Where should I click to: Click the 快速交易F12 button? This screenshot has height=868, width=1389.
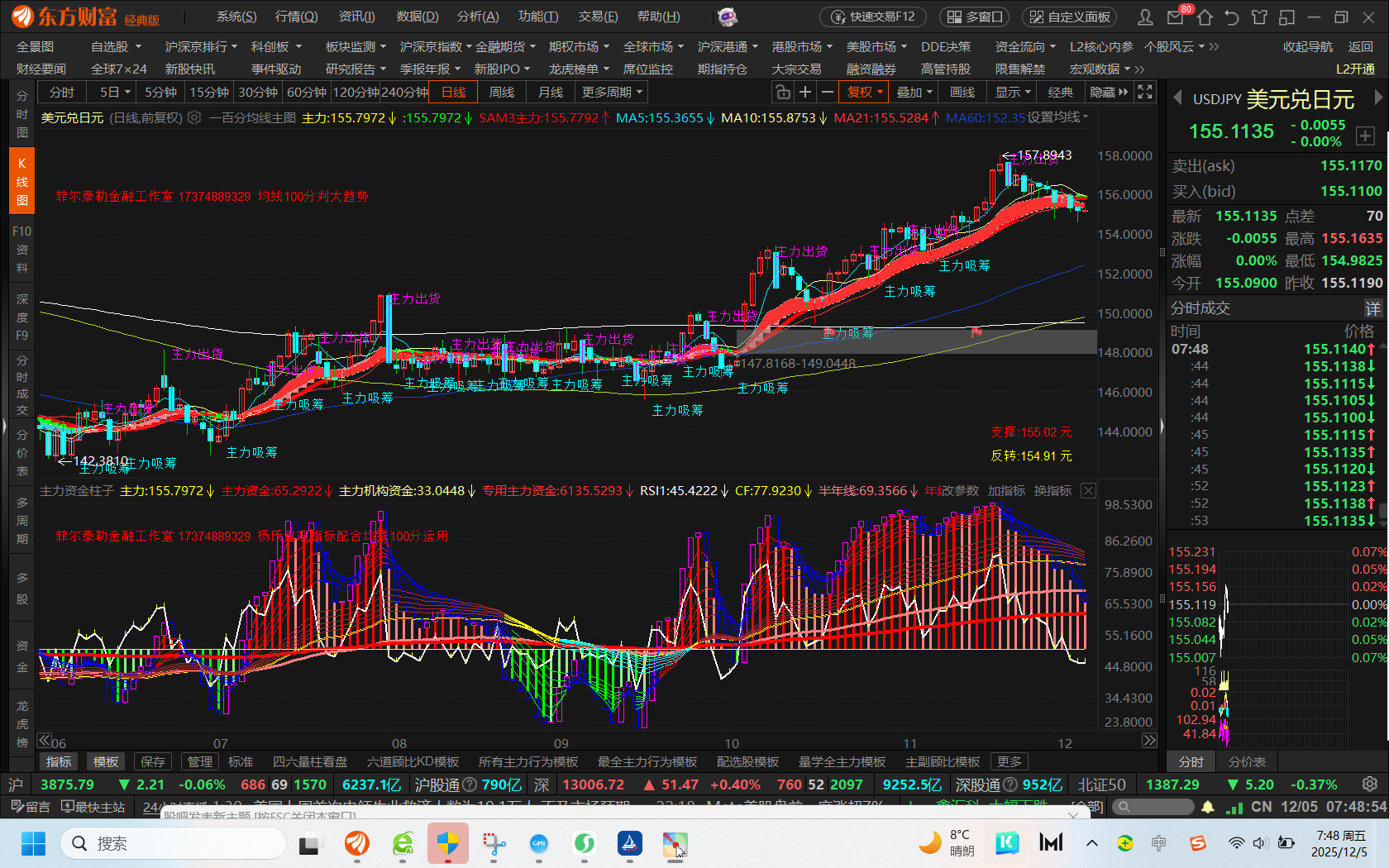pyautogui.click(x=873, y=17)
